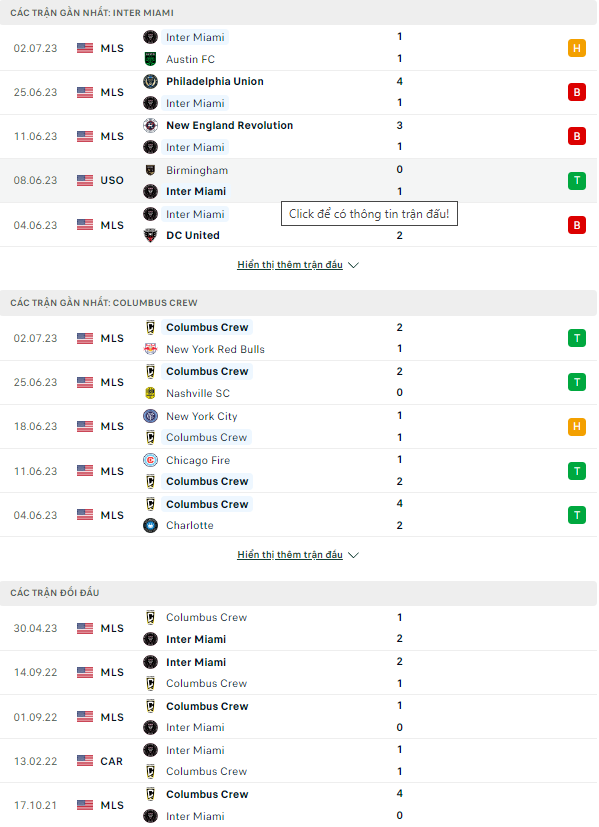Click the Charlotte team crest icon
Viewport: 599px width, 827px height.
(150, 525)
